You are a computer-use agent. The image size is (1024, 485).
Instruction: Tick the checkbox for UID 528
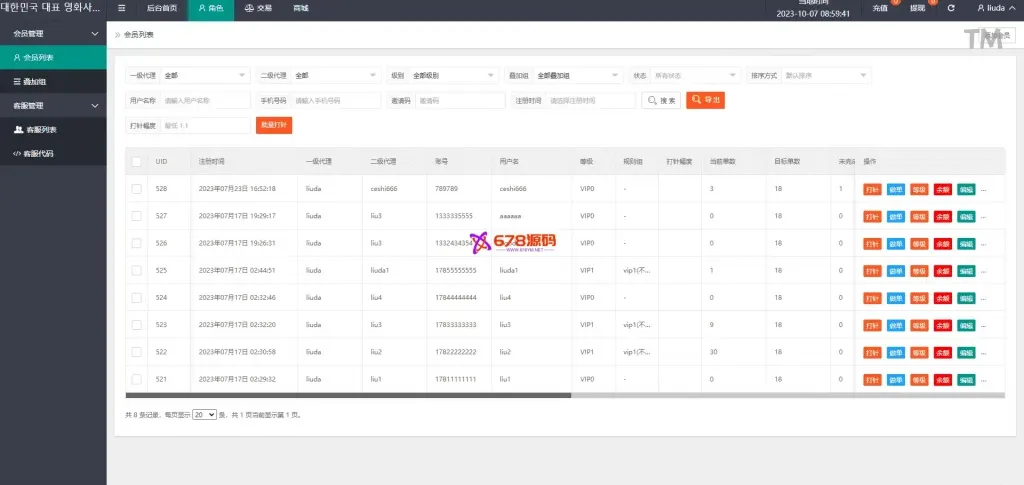click(136, 188)
